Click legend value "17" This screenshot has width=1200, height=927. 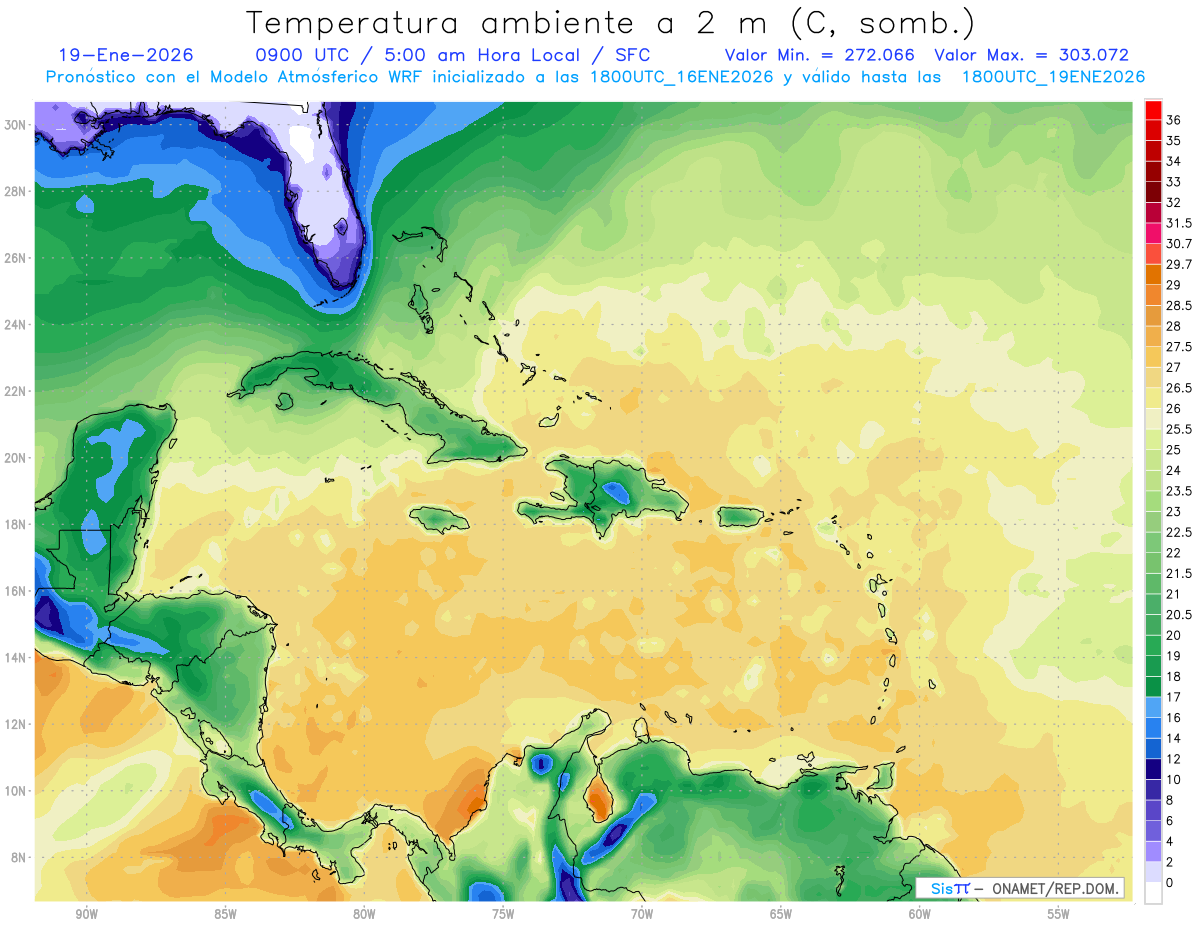(1173, 697)
